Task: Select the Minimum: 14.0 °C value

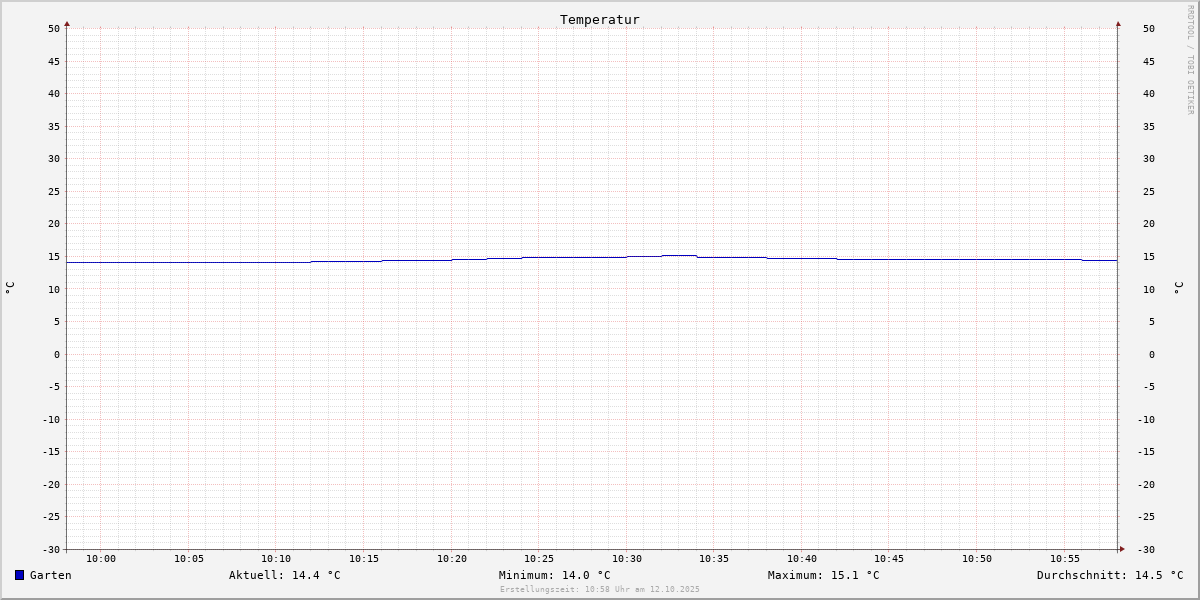Action: [x=555, y=575]
